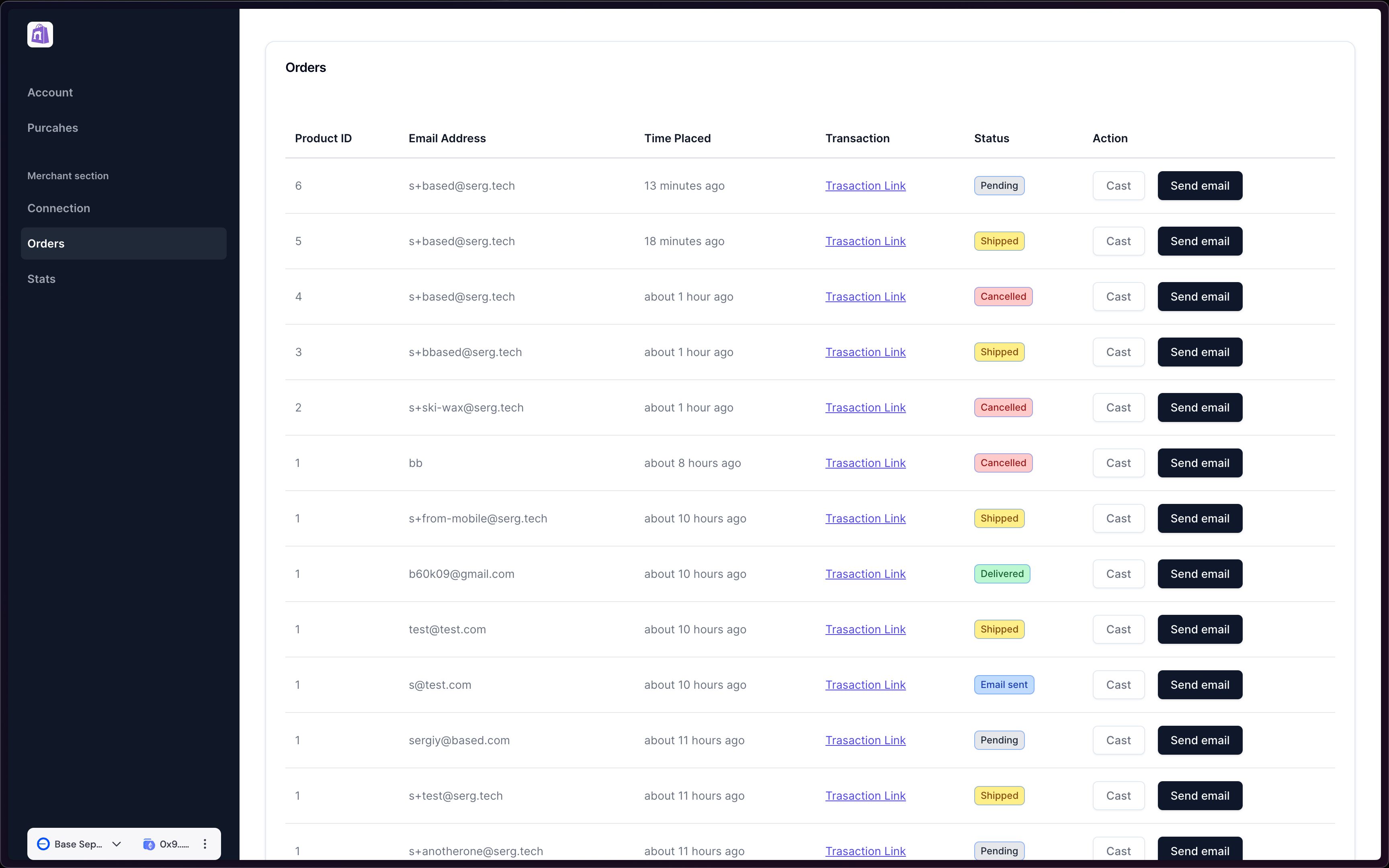1389x868 pixels.
Task: Click the Status column header
Action: point(991,138)
